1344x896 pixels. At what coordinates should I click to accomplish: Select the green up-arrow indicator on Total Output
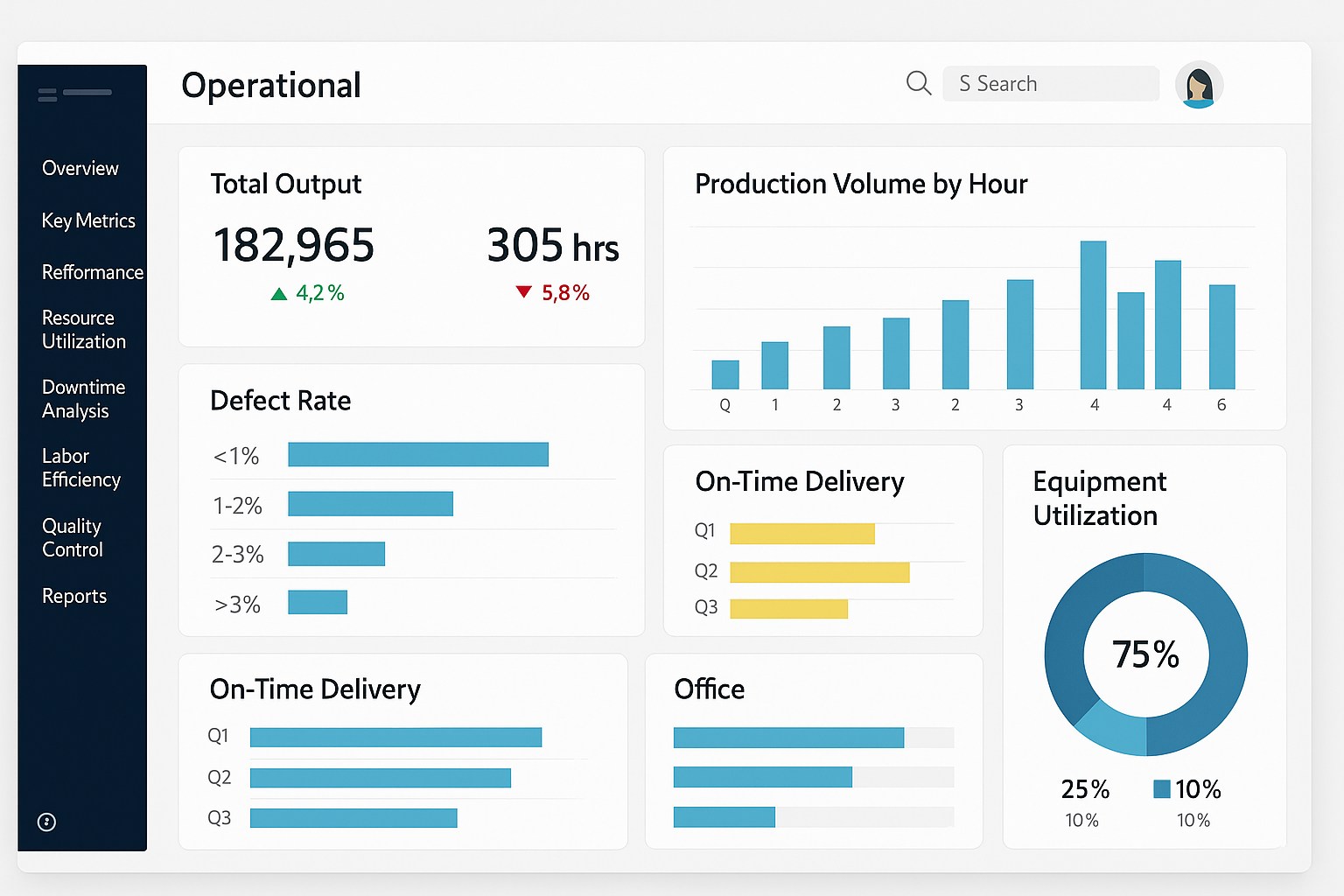[x=279, y=292]
